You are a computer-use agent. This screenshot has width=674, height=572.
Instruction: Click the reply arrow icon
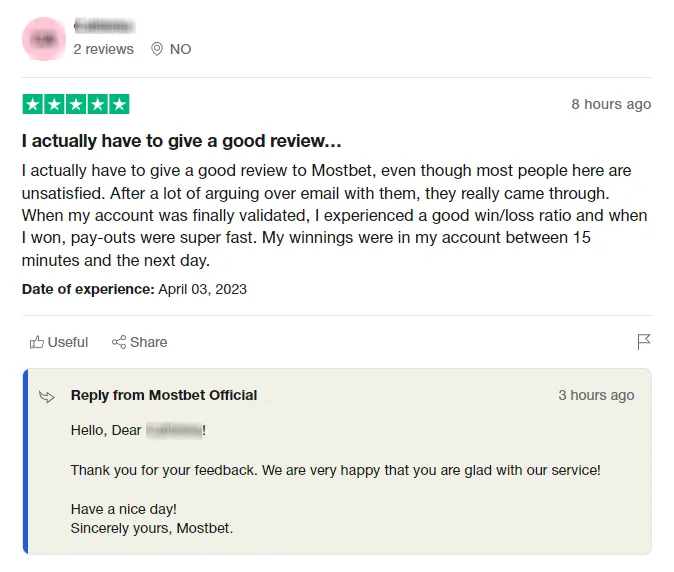[47, 396]
